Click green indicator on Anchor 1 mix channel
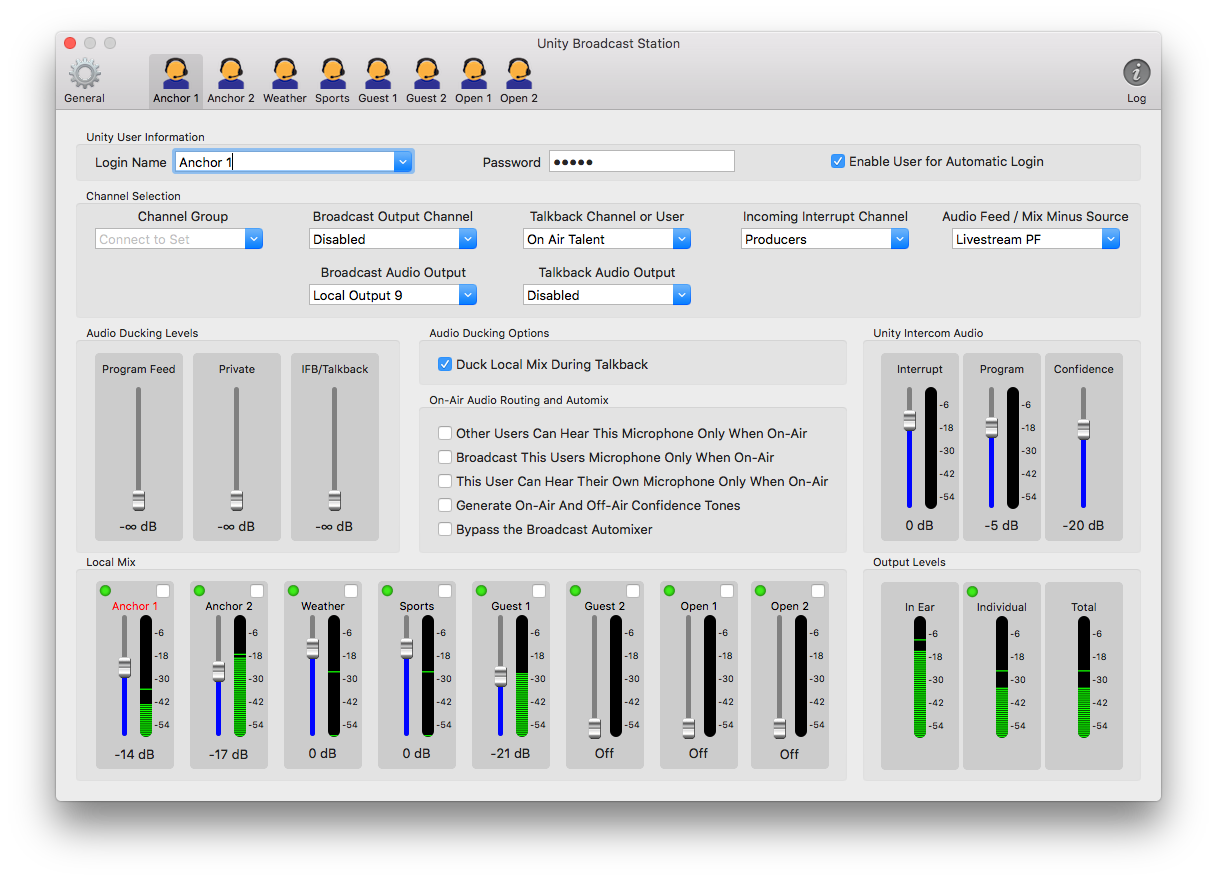 point(105,591)
